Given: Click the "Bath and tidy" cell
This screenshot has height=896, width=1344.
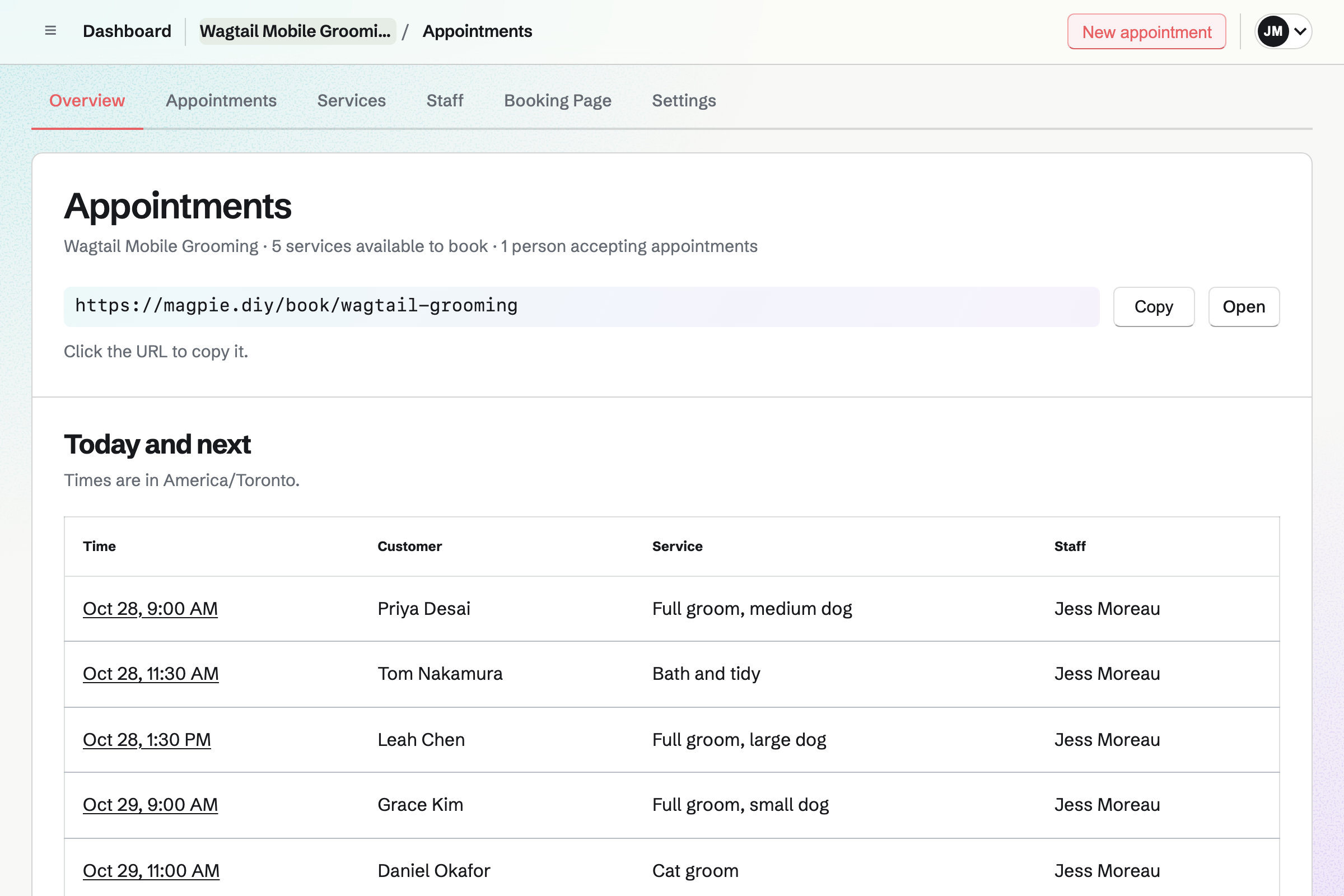Looking at the screenshot, I should pyautogui.click(x=706, y=674).
